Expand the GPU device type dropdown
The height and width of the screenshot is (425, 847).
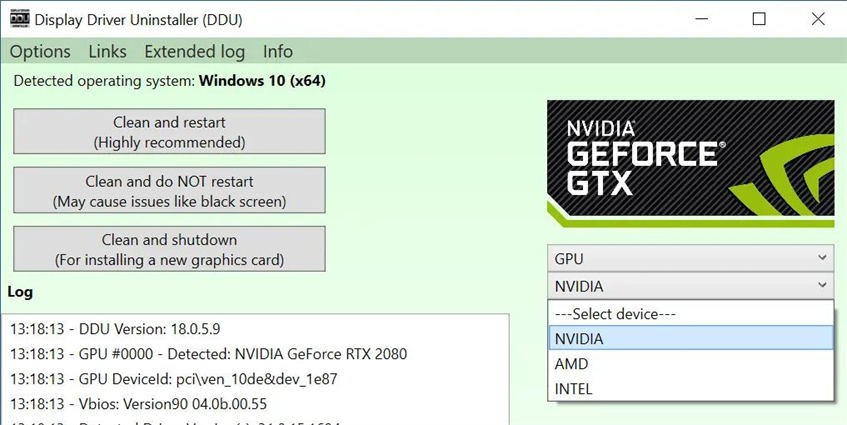point(690,258)
